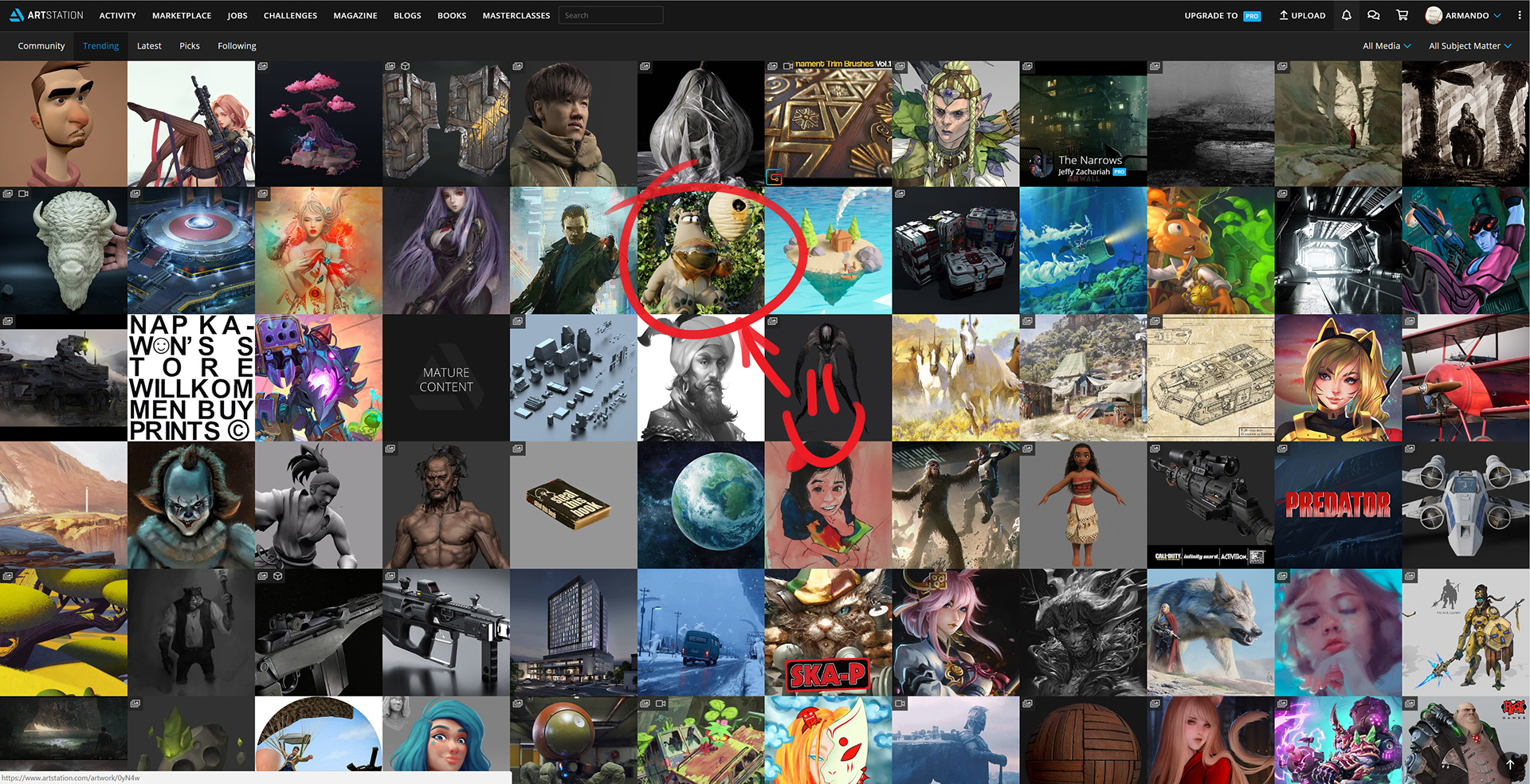Open the Jobs page
This screenshot has height=784, width=1530.
[237, 15]
